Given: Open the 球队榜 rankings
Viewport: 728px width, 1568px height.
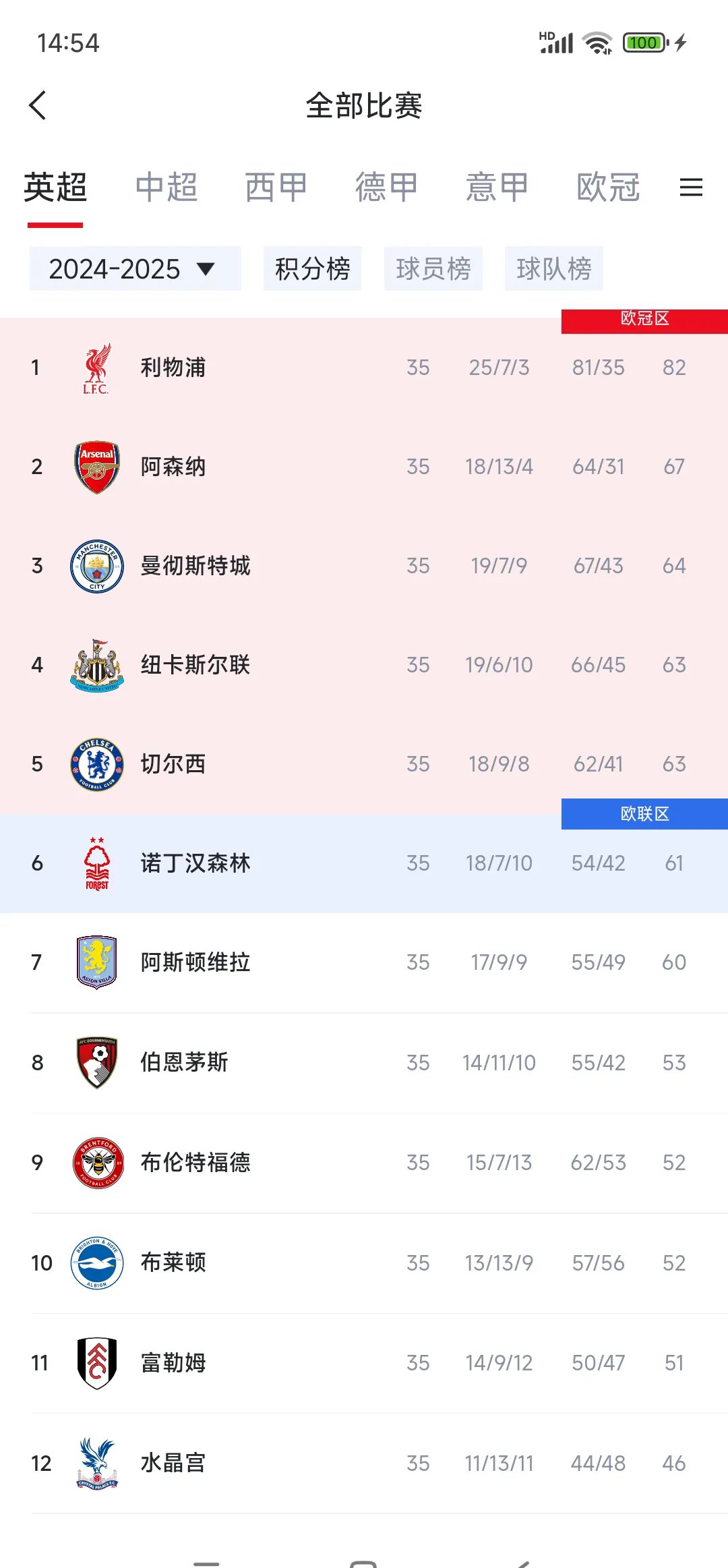Looking at the screenshot, I should click(x=554, y=268).
